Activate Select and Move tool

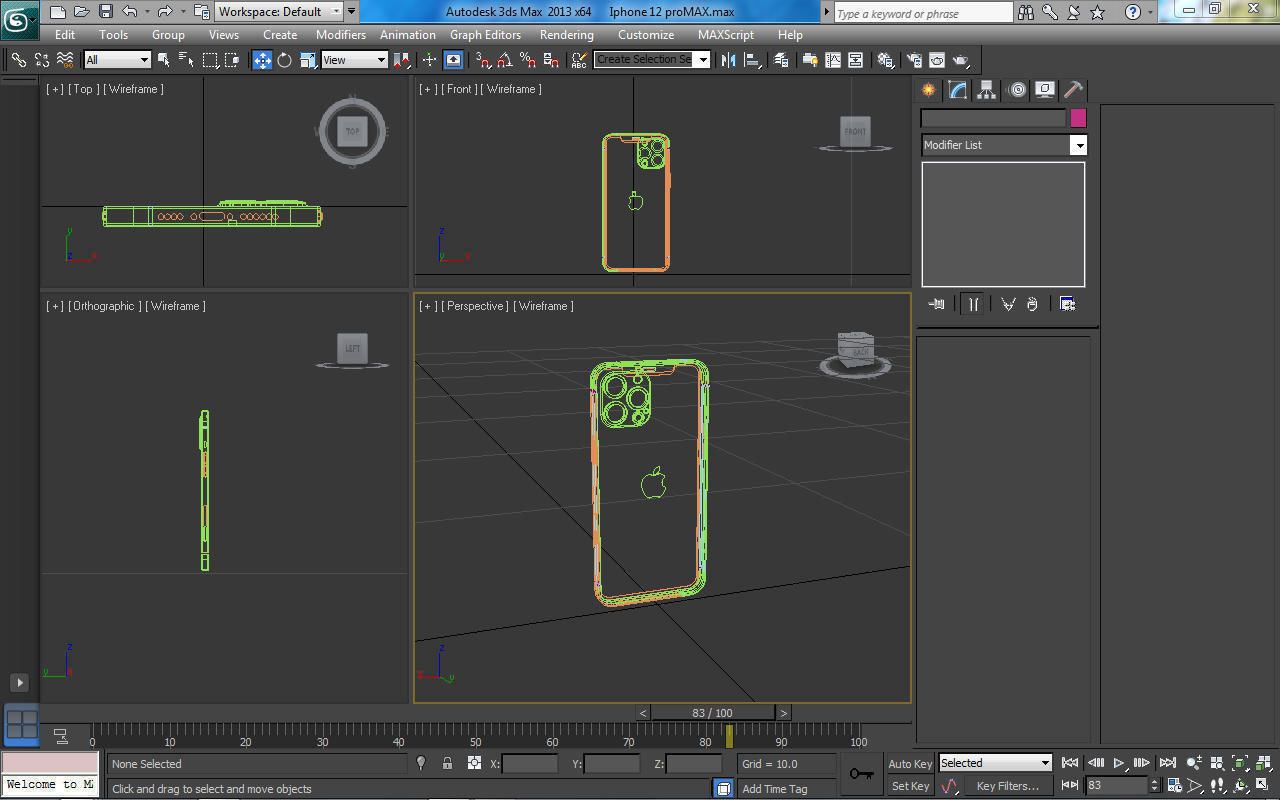[x=262, y=60]
